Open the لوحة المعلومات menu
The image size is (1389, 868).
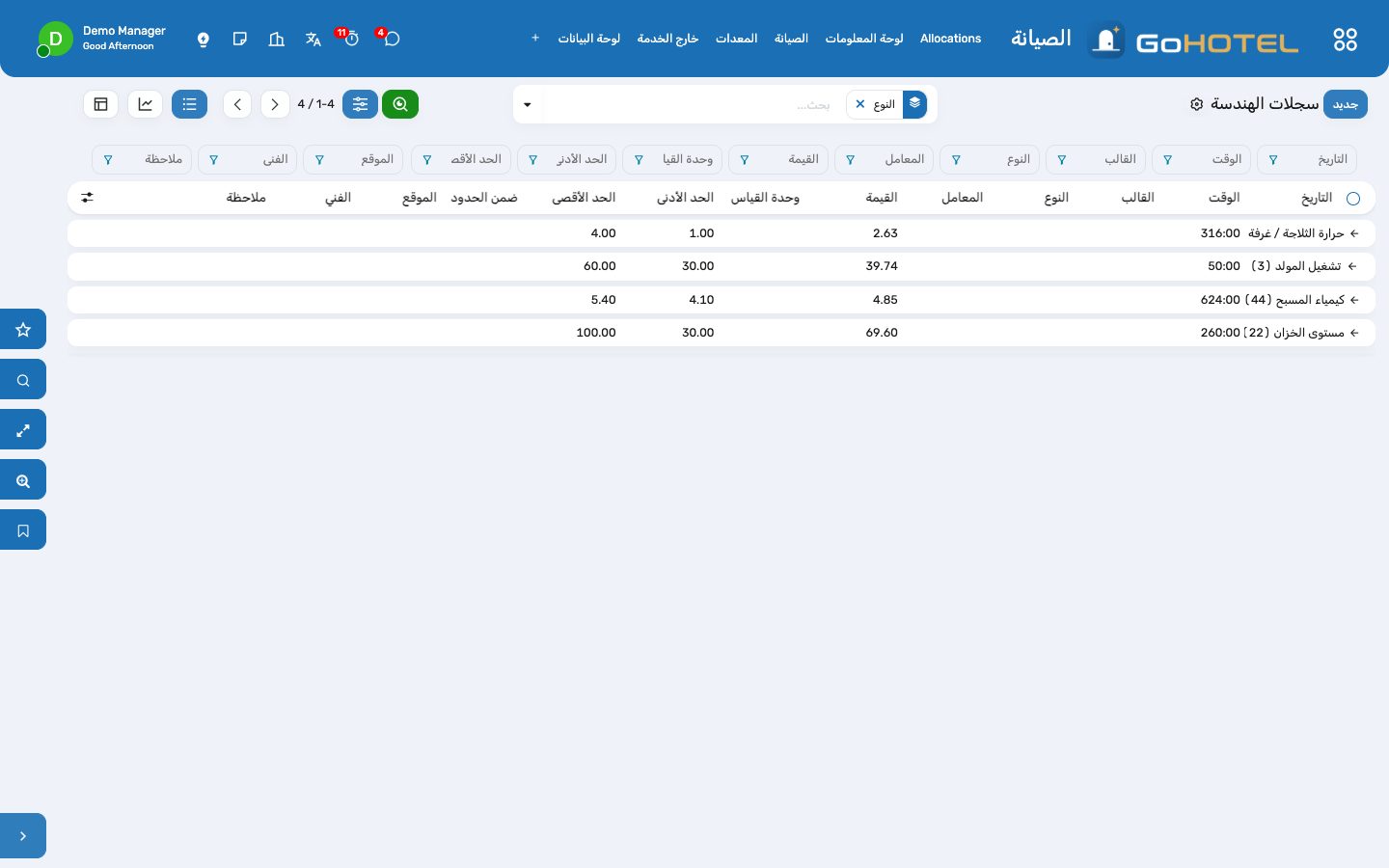[864, 39]
